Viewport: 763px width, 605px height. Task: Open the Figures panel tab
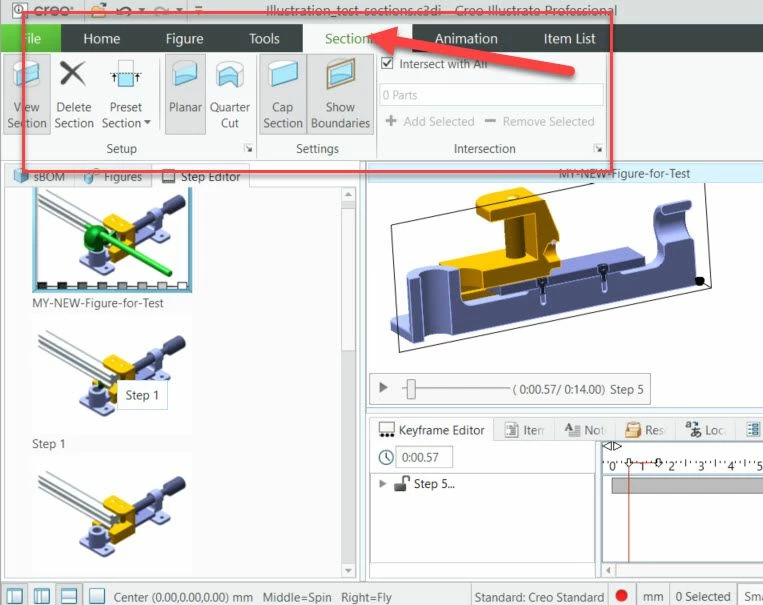113,176
